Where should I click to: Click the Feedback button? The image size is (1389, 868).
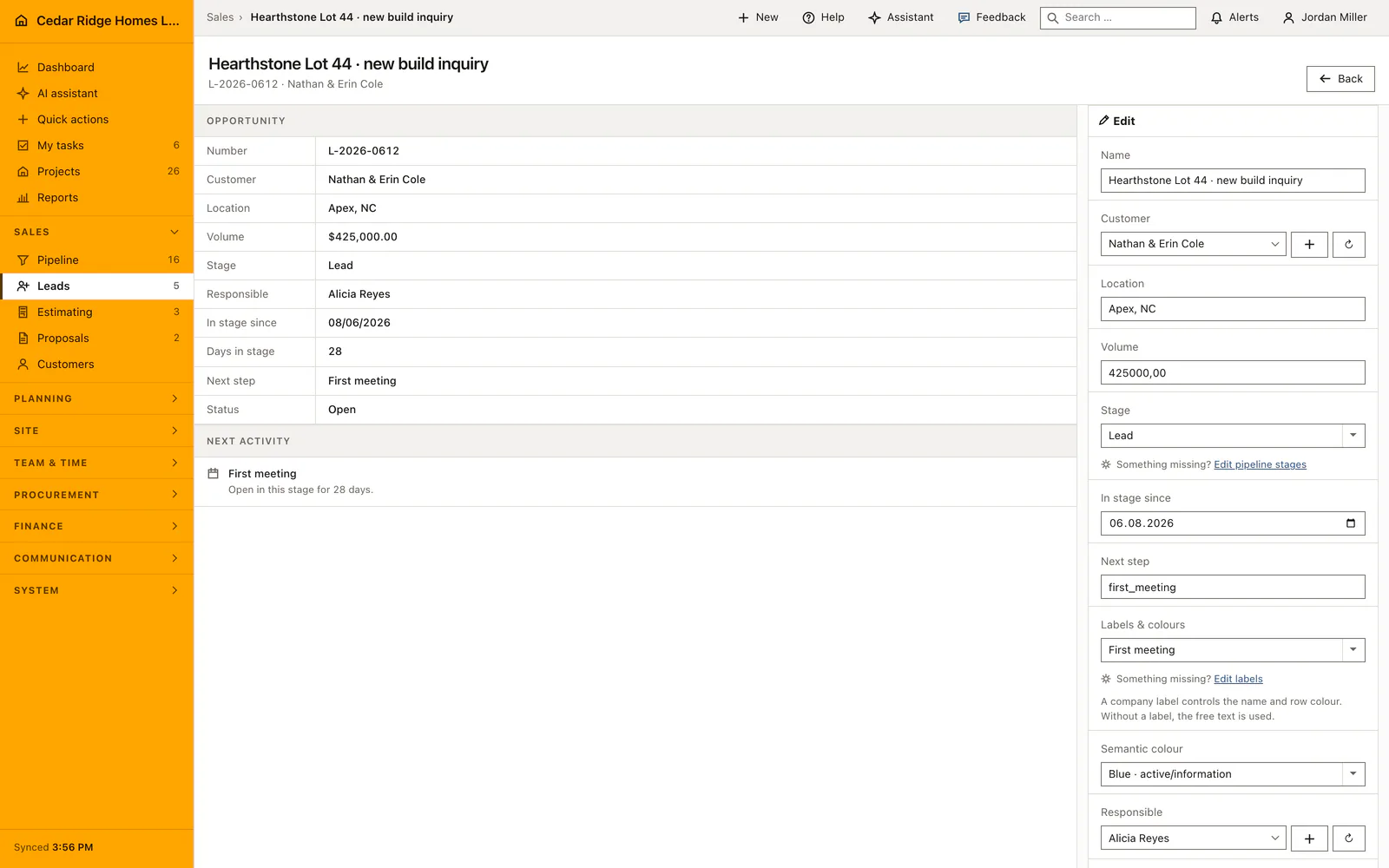pyautogui.click(x=991, y=17)
